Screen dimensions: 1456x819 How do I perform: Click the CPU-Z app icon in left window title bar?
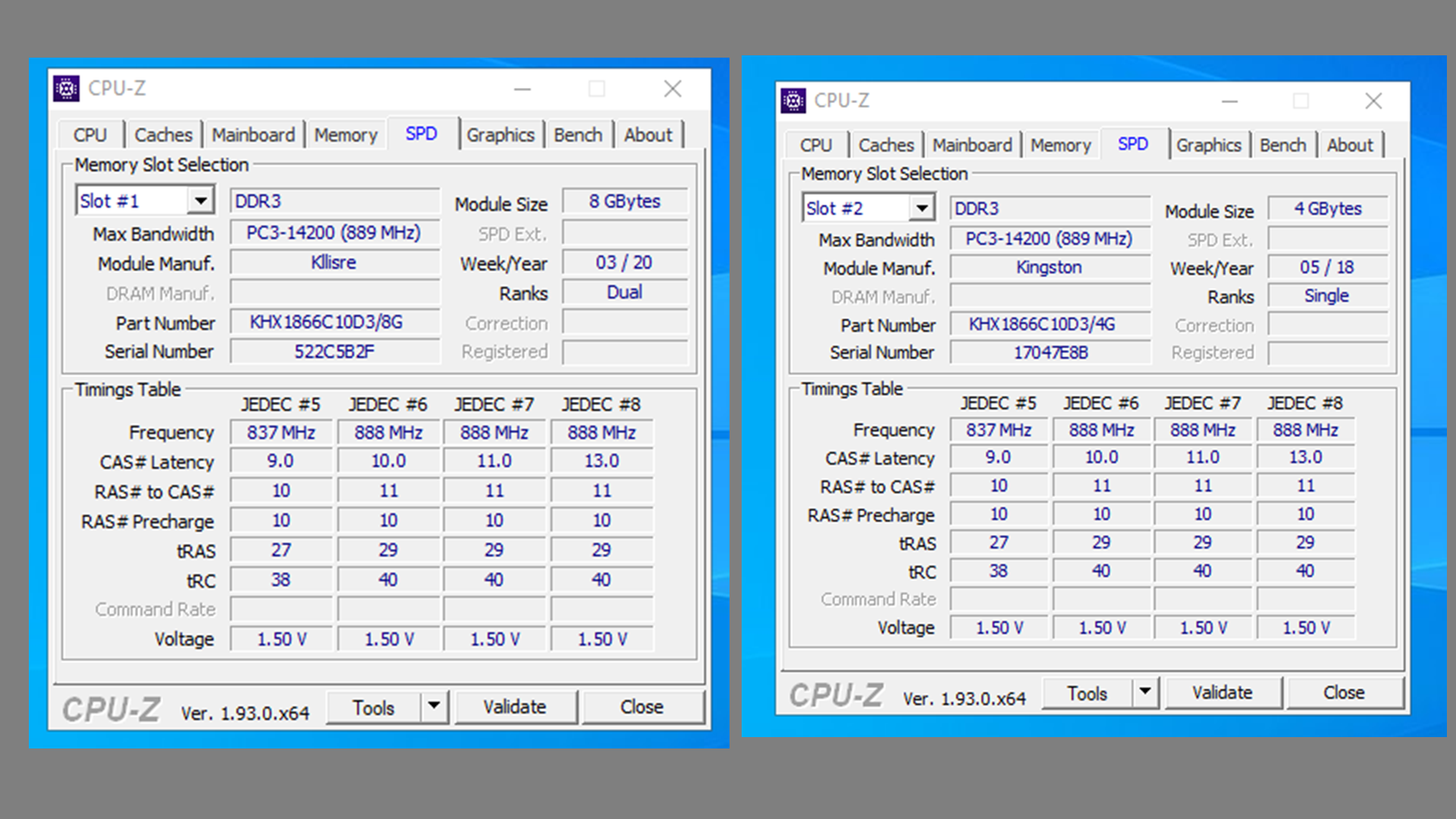click(67, 89)
